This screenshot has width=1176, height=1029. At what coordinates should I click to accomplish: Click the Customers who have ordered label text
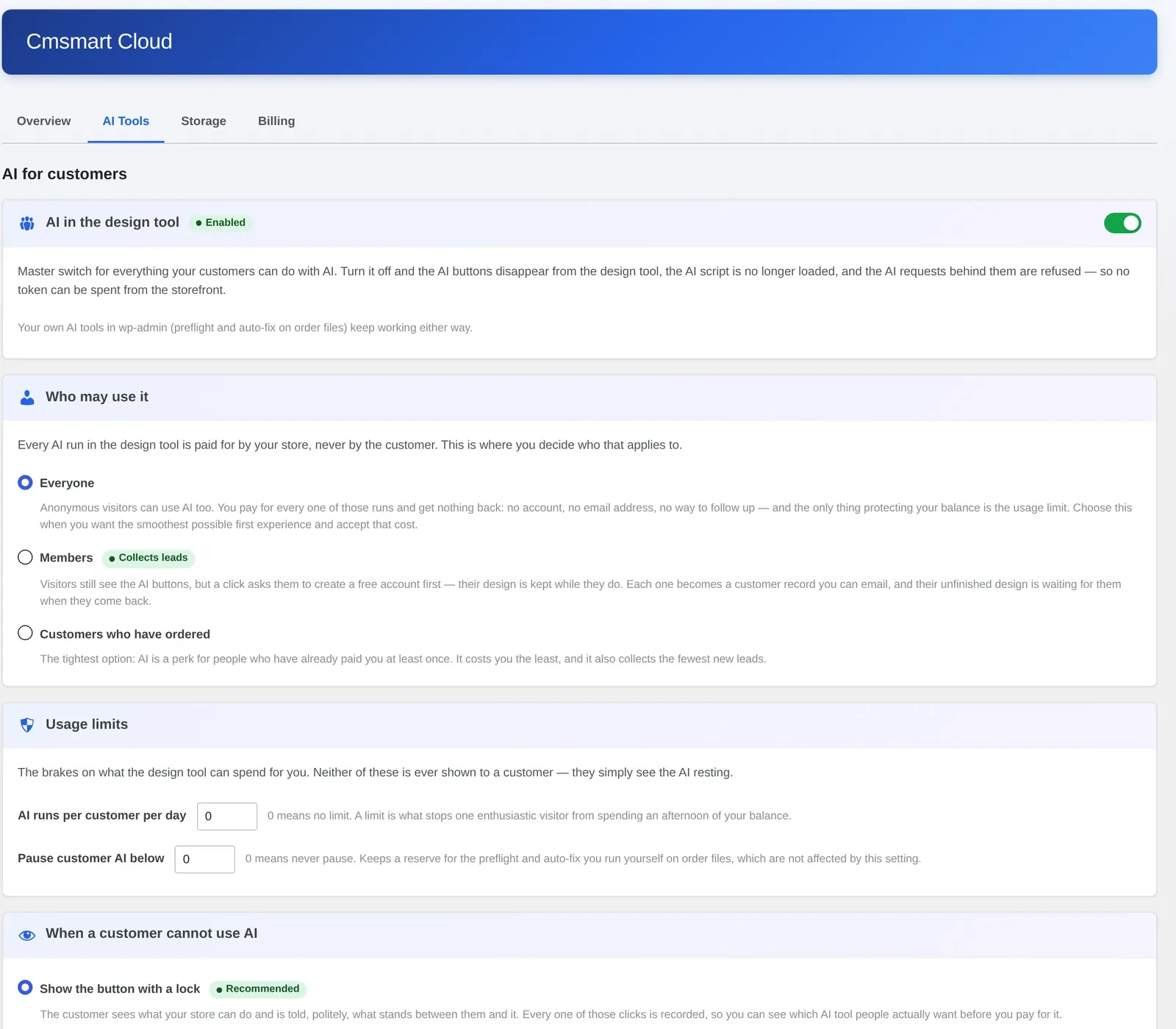pyautogui.click(x=125, y=634)
